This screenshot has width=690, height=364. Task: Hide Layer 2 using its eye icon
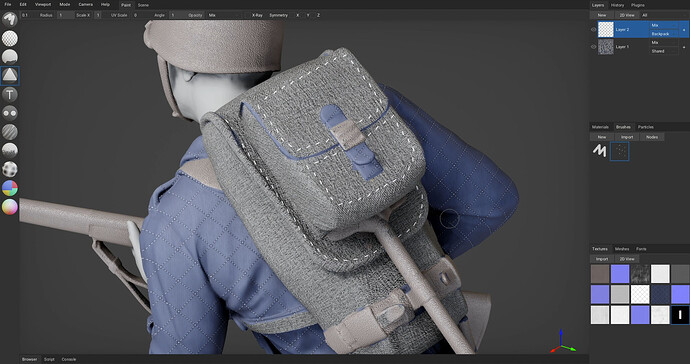[x=593, y=29]
